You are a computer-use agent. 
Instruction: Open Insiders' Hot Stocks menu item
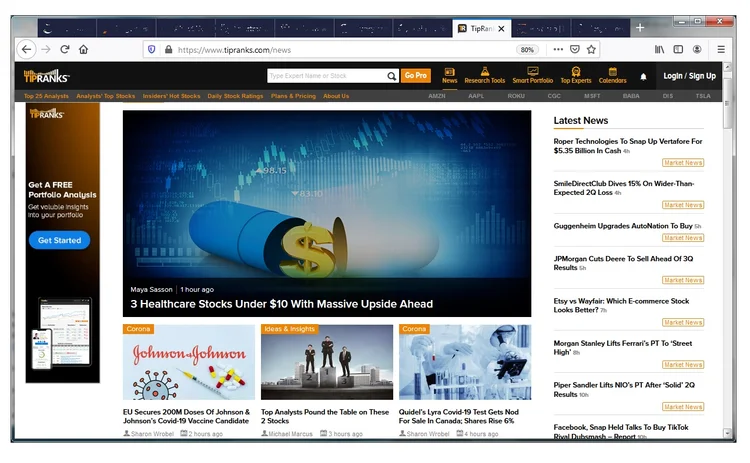171,96
